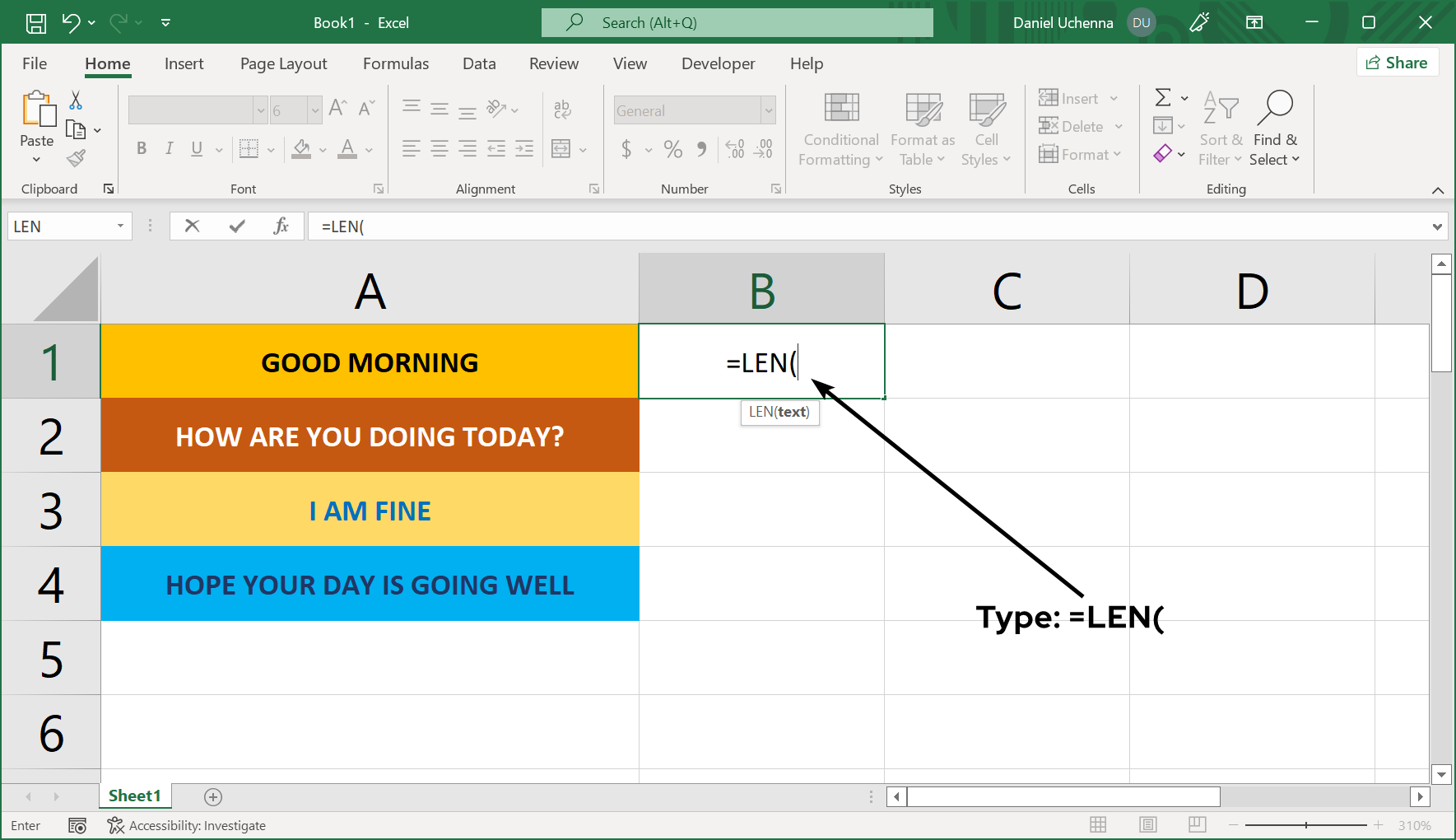Expand the formula bar chevron

pyautogui.click(x=1437, y=226)
